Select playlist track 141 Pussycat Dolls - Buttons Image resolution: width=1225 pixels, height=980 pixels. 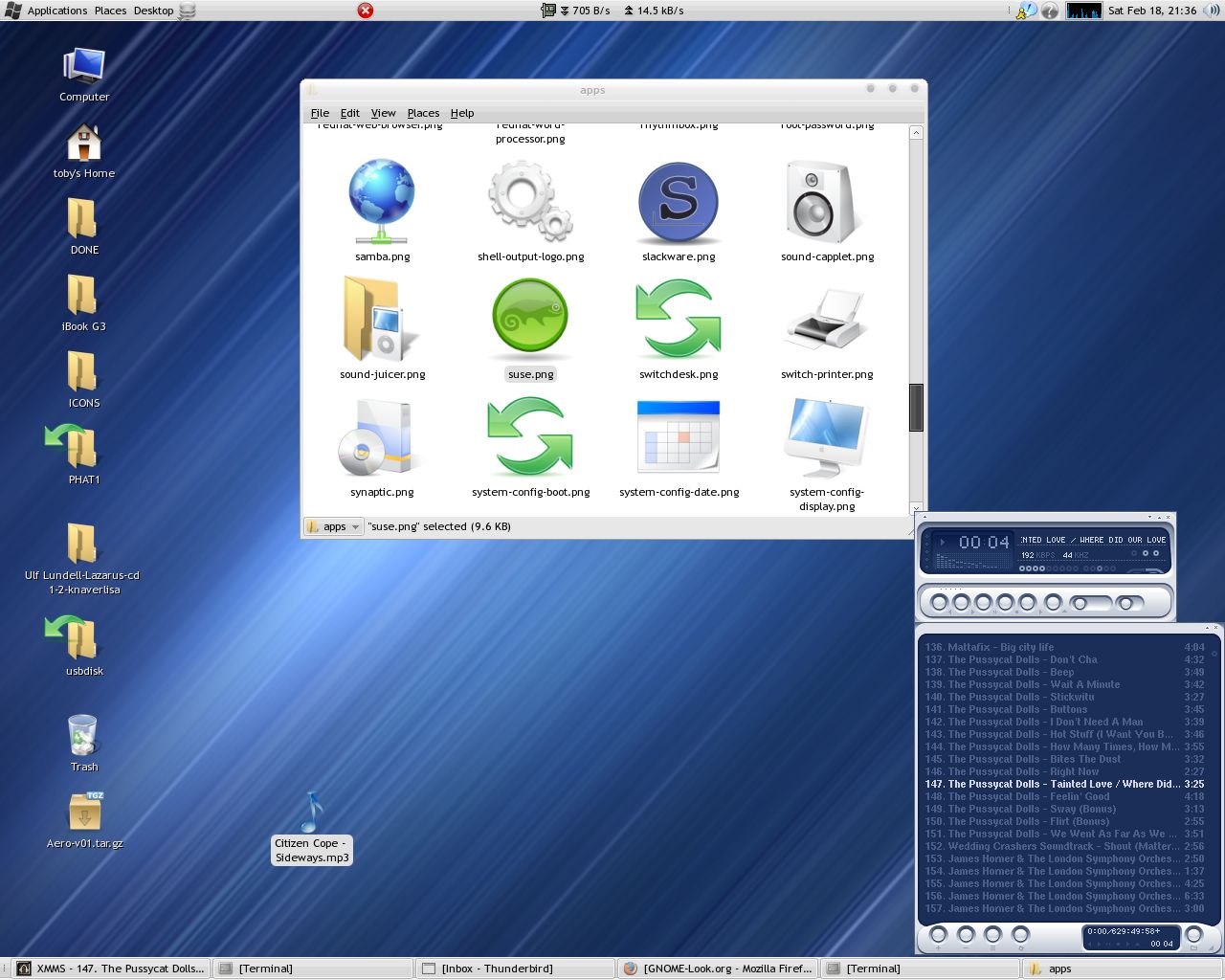coord(1064,709)
